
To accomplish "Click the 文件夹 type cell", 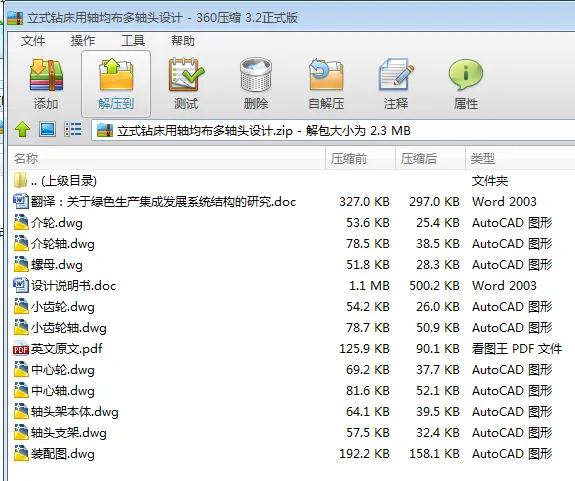I will click(x=490, y=181).
